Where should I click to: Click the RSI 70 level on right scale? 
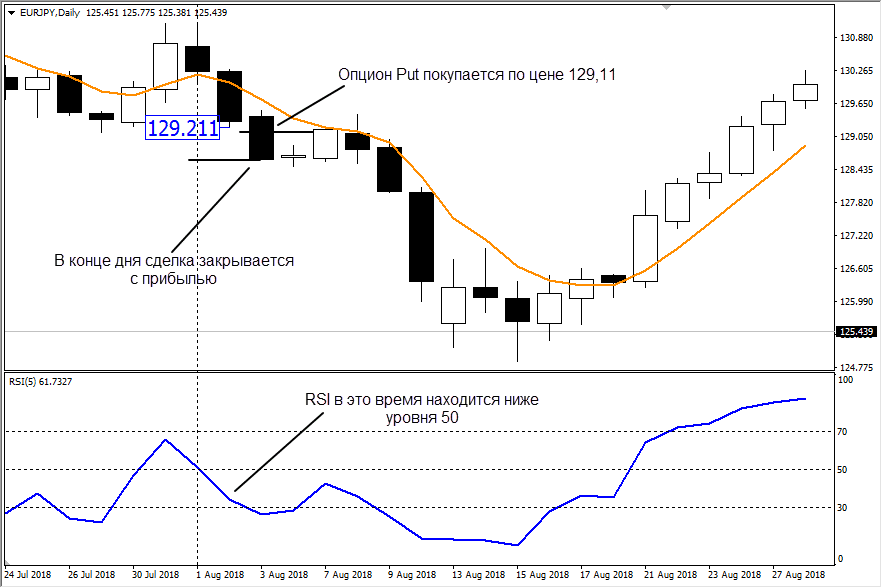(x=843, y=432)
